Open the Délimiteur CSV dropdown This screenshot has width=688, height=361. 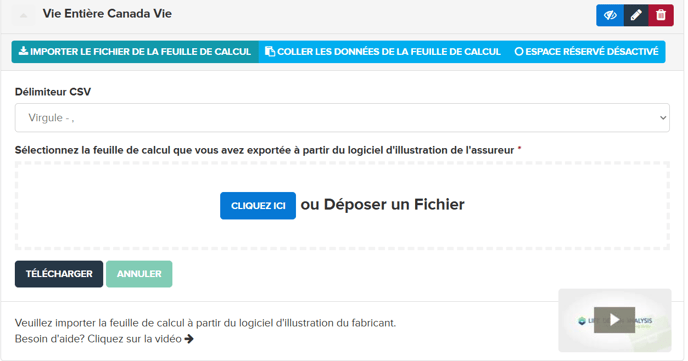(342, 118)
